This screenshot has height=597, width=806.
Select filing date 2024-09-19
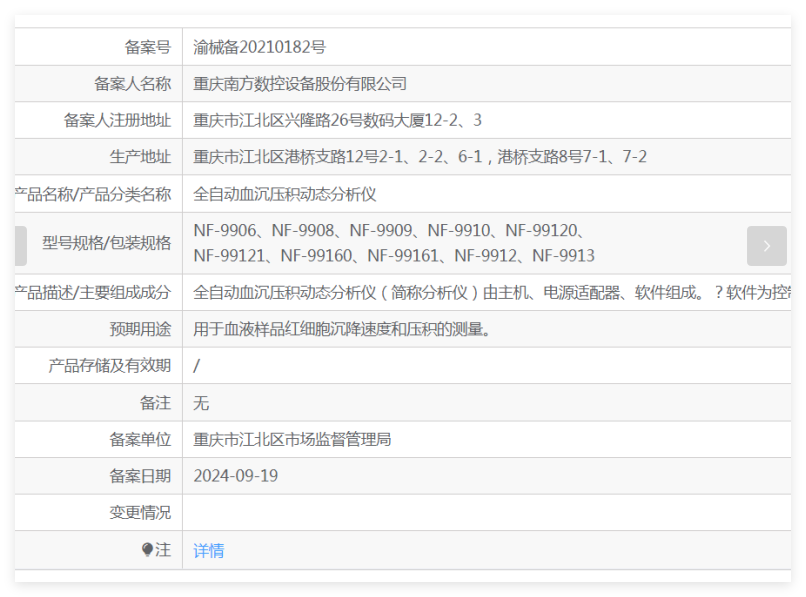[236, 476]
